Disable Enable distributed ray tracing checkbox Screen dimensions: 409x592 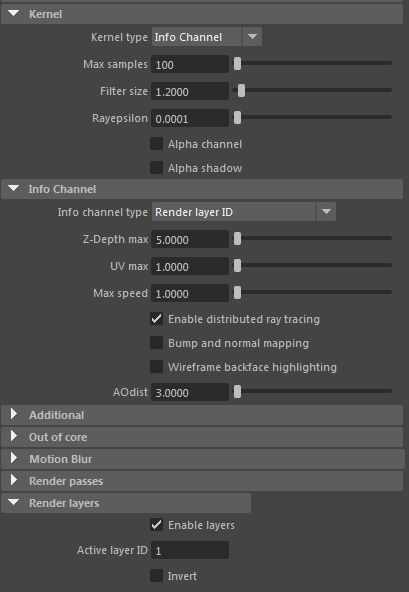(x=156, y=319)
